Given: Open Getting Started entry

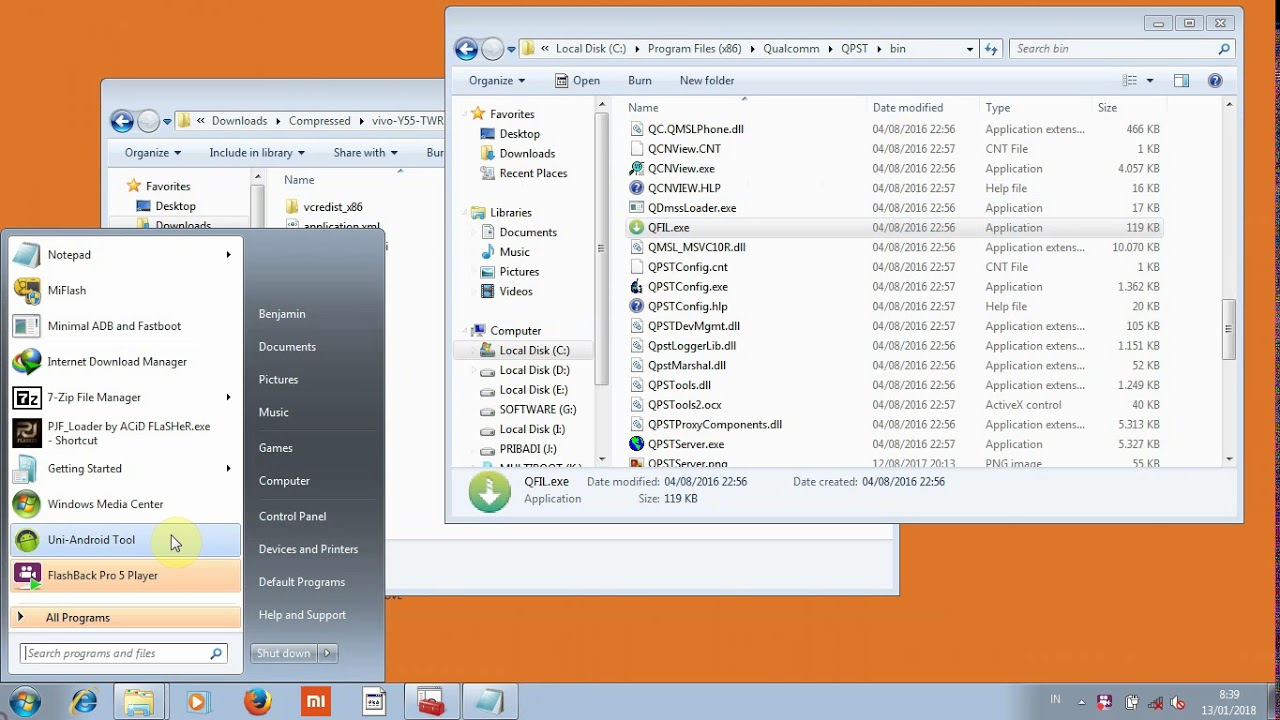Looking at the screenshot, I should (x=125, y=469).
